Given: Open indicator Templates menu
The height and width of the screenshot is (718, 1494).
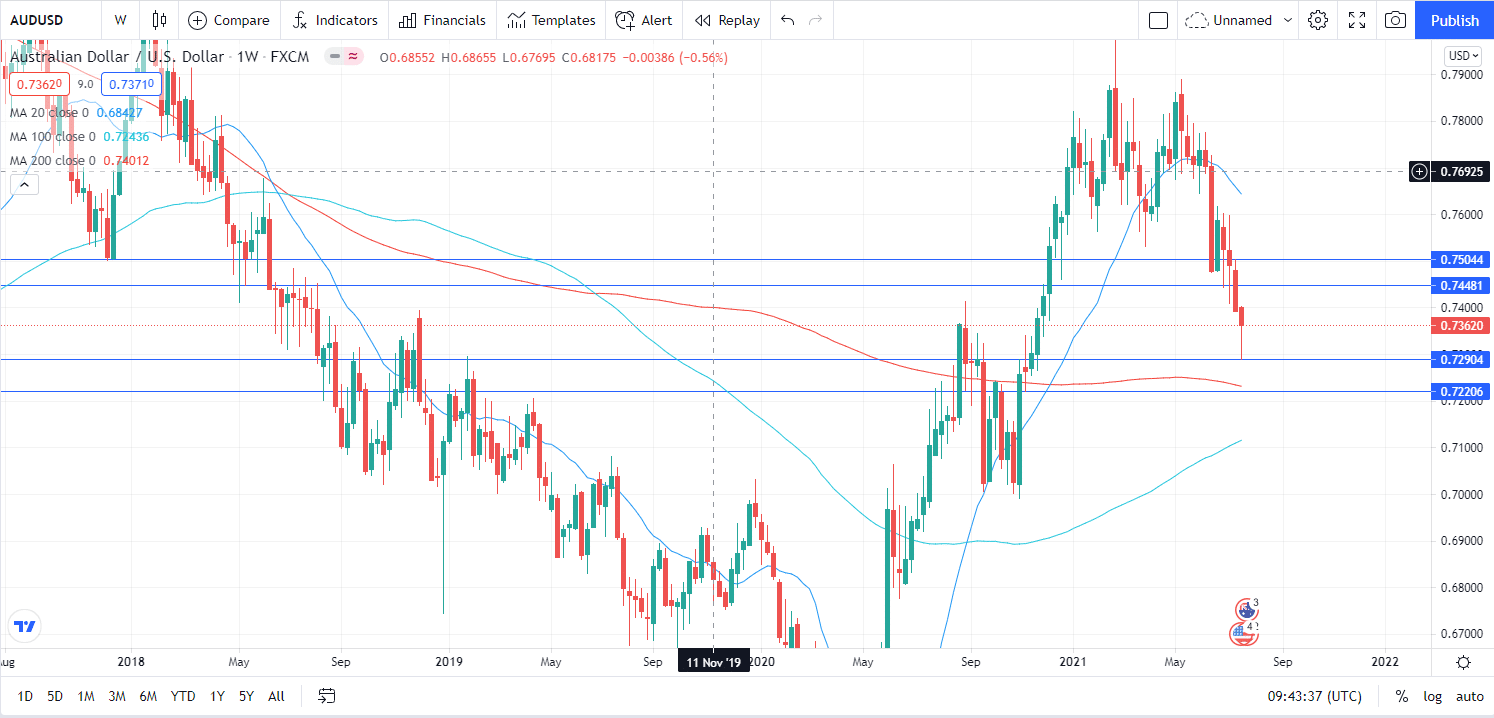Looking at the screenshot, I should pyautogui.click(x=551, y=20).
